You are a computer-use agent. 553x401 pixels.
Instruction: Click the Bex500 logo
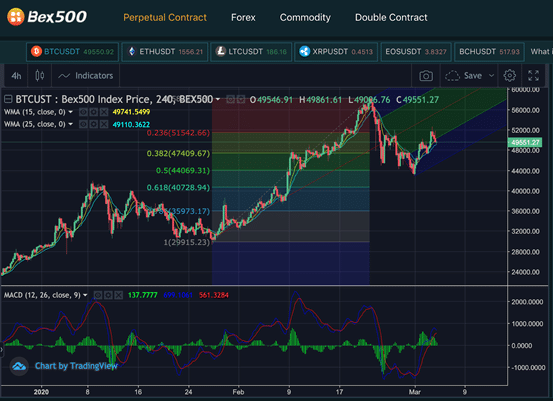[47, 17]
